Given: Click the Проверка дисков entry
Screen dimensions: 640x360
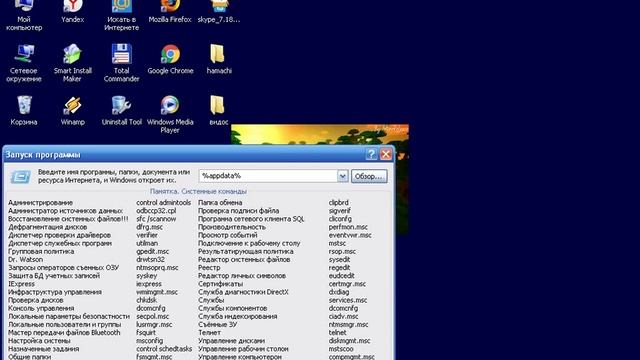Looking at the screenshot, I should (x=36, y=300).
